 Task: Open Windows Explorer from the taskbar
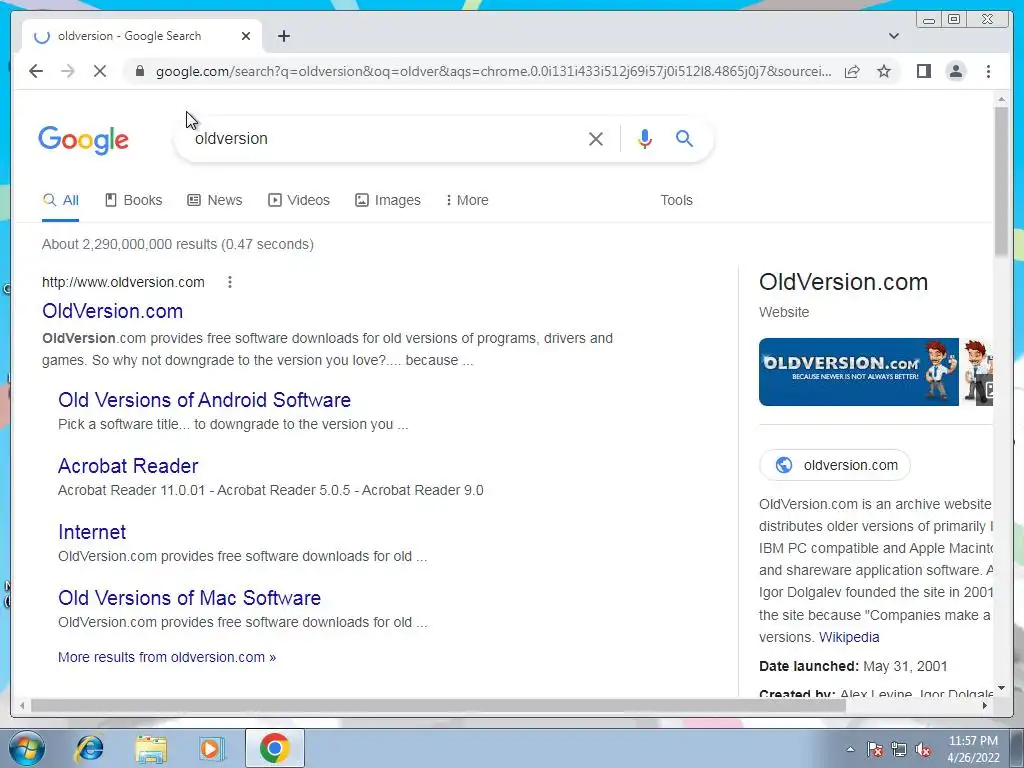point(150,748)
